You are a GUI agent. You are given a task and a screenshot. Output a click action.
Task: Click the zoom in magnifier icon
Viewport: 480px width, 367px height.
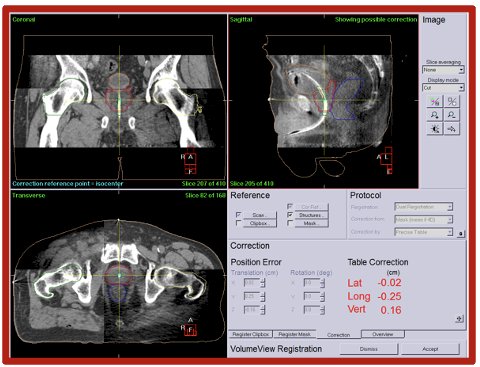435,115
